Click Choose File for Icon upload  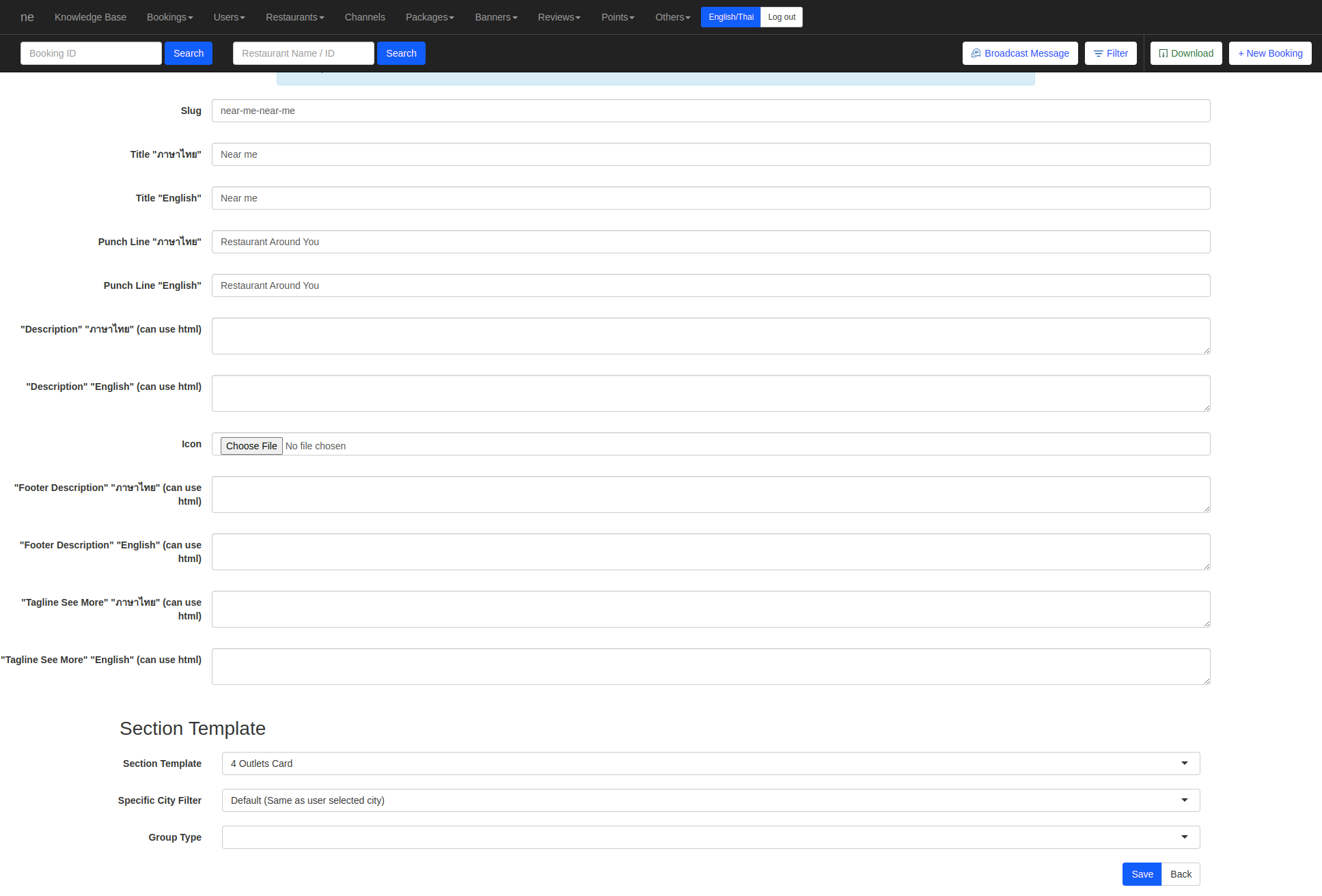251,446
